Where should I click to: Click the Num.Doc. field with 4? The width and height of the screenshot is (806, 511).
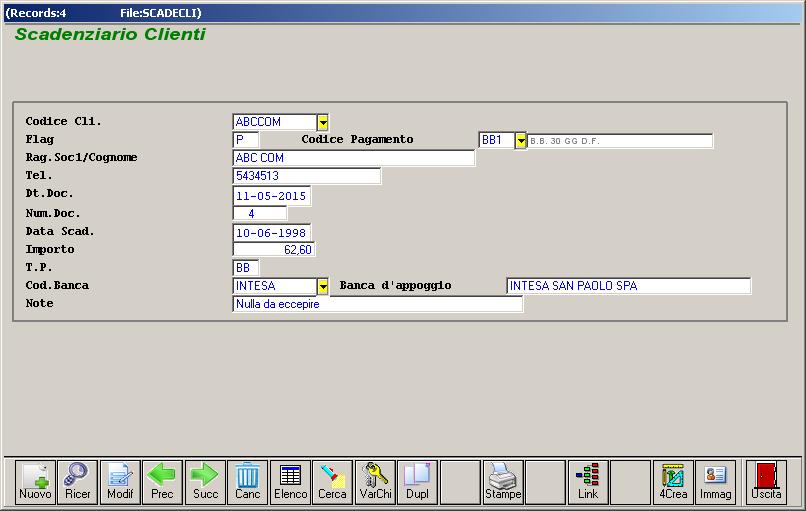[x=260, y=213]
